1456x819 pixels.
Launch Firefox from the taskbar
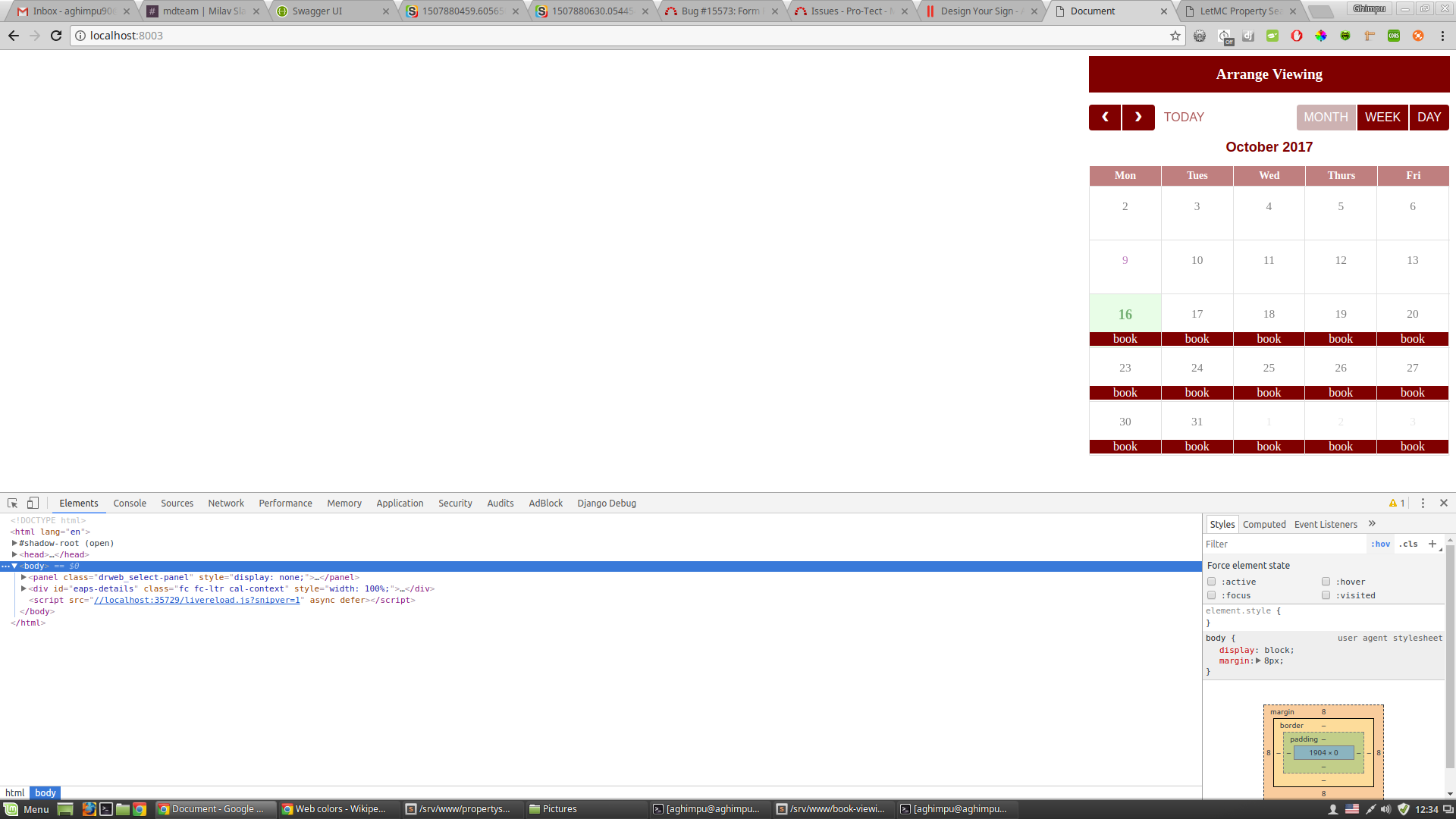[89, 809]
